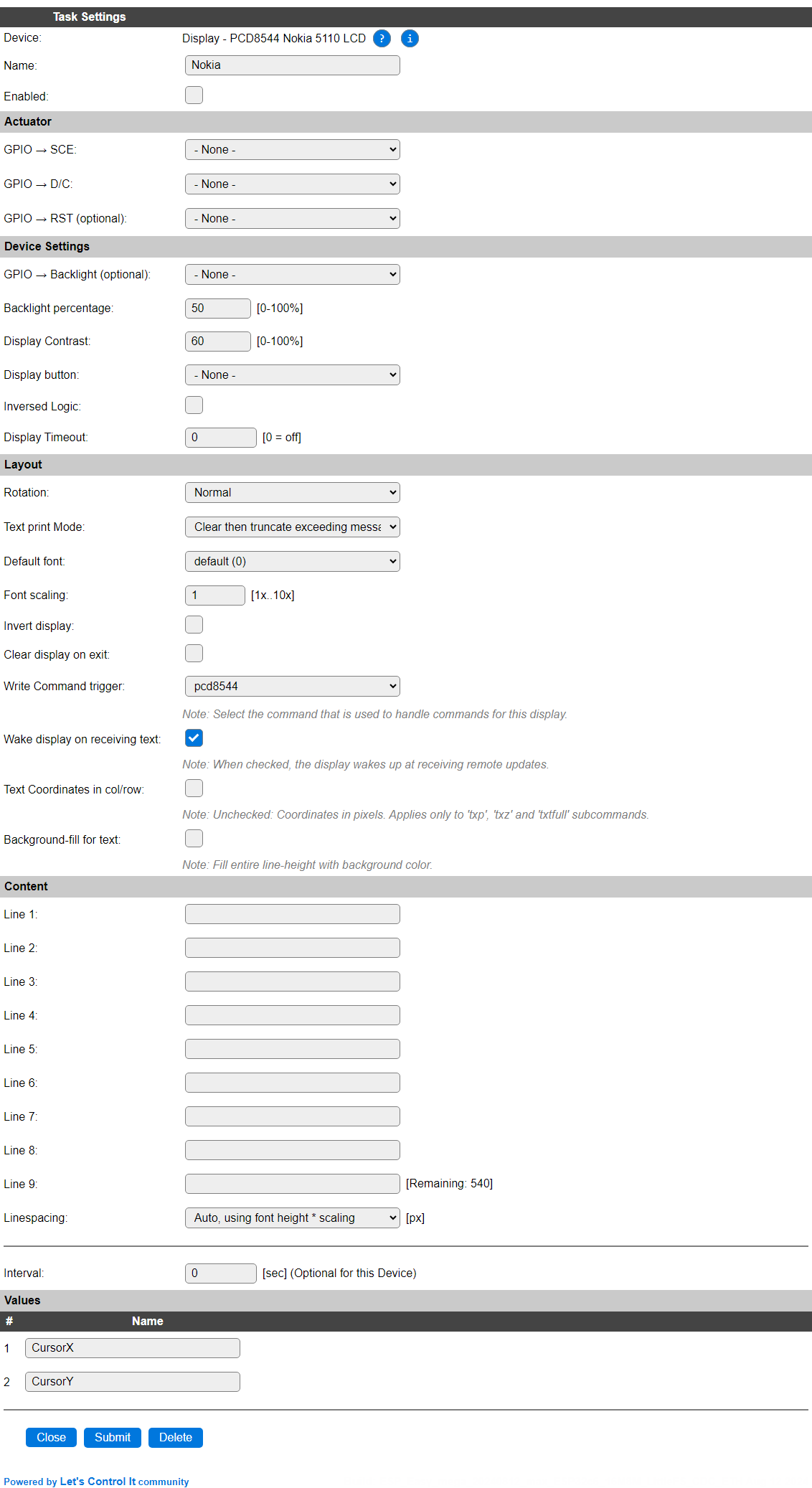Click the Submit button
Screen dimensions: 812x1488
tap(113, 1438)
